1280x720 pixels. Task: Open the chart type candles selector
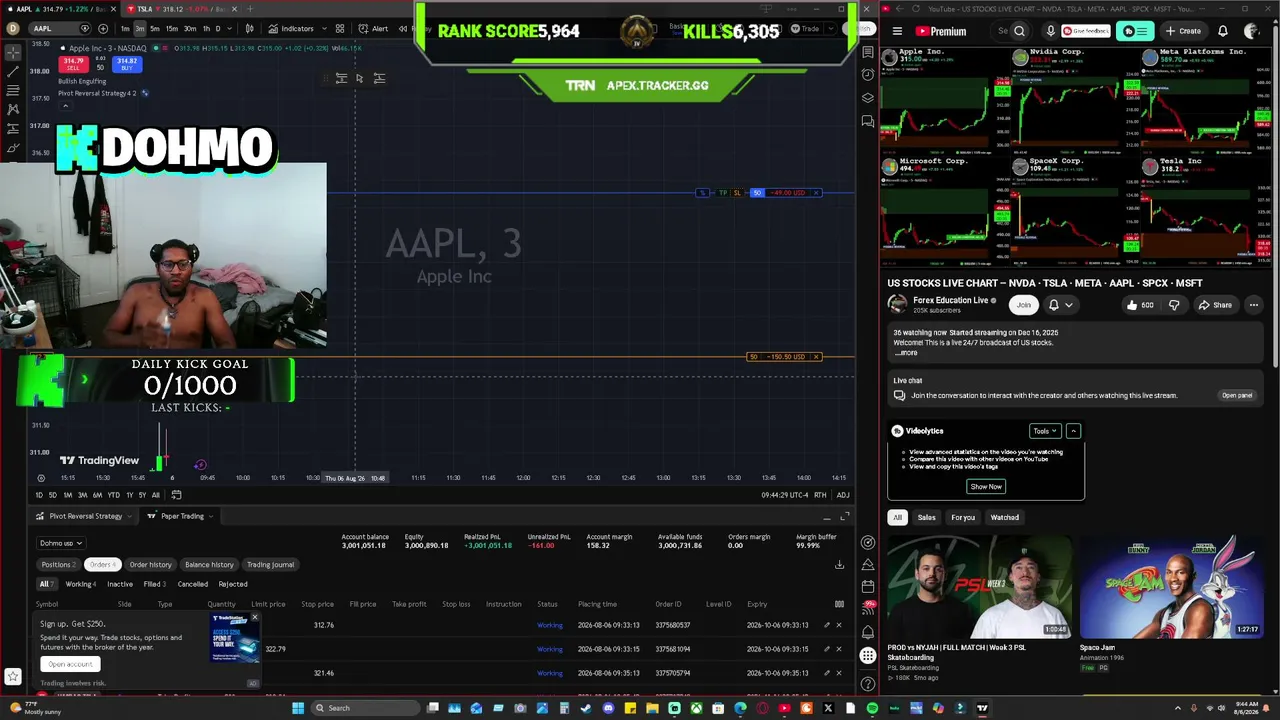point(249,28)
